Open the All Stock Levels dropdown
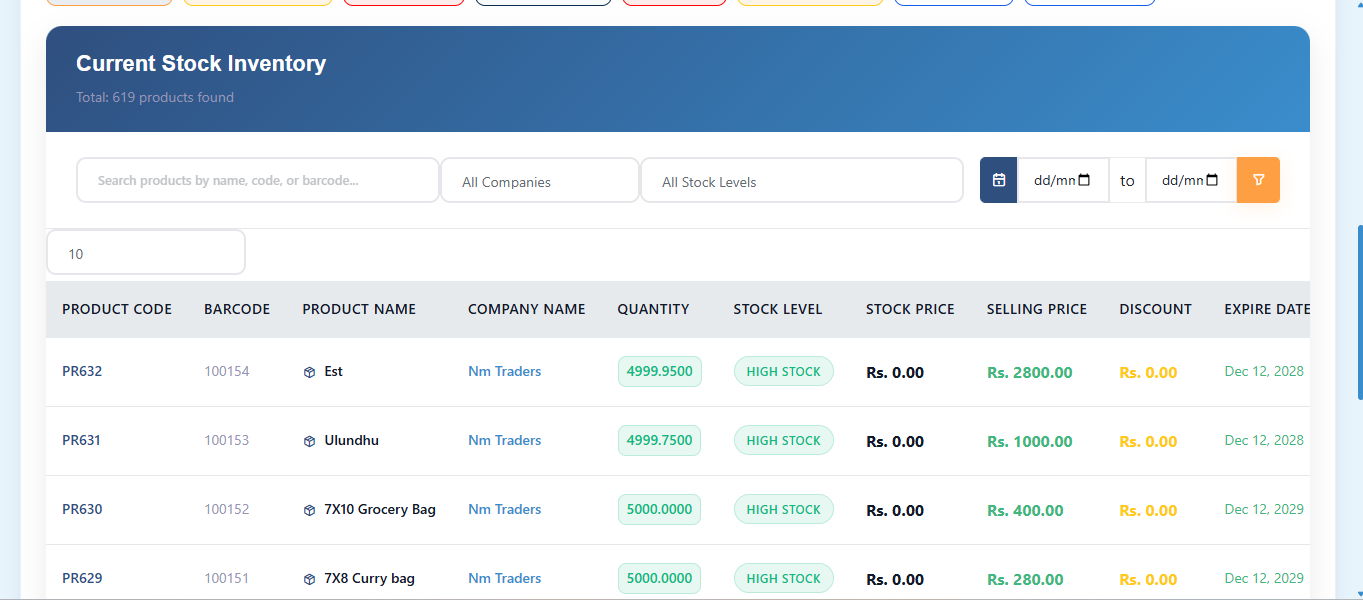Image resolution: width=1363 pixels, height=600 pixels. point(802,181)
